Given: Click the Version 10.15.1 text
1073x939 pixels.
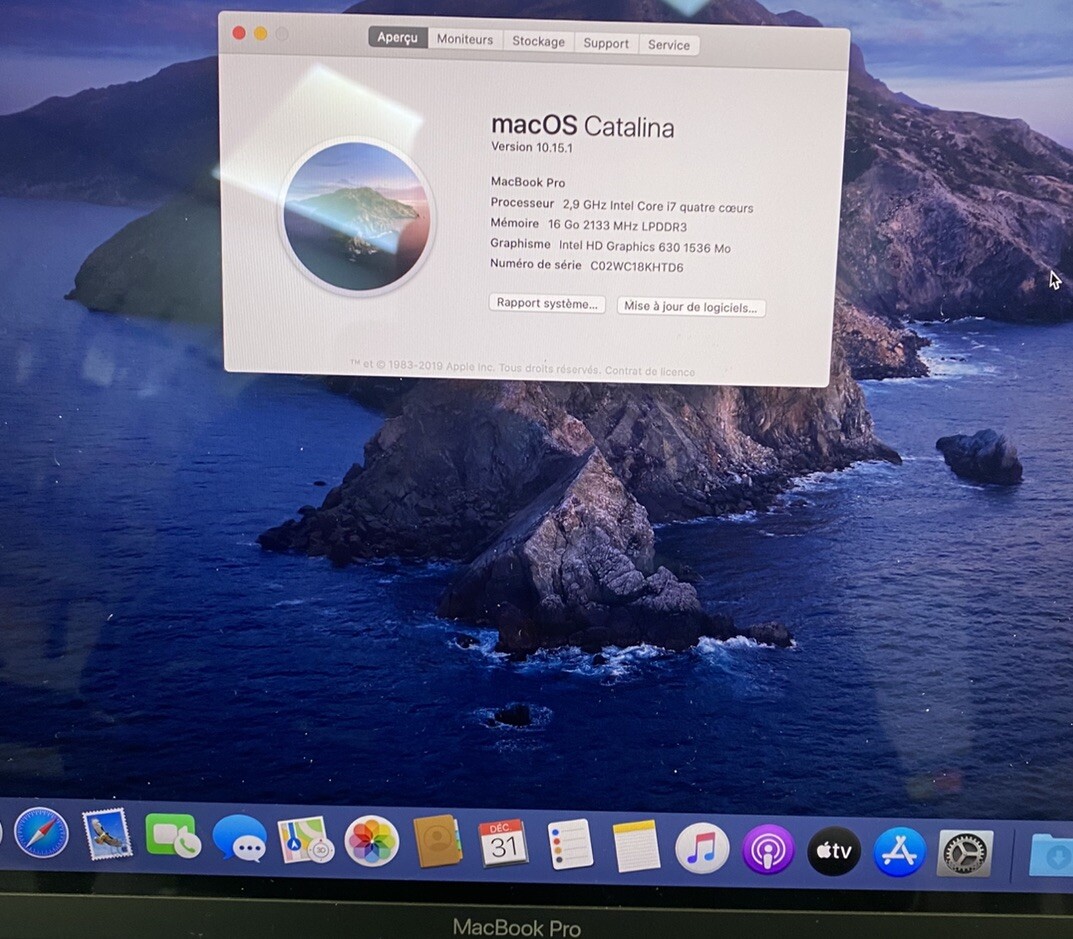Looking at the screenshot, I should pos(532,146).
